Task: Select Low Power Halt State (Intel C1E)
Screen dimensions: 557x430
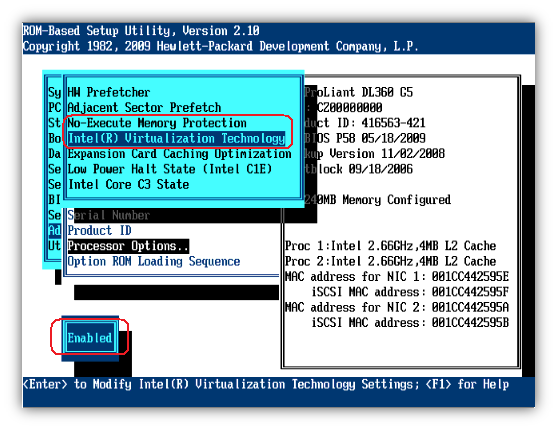Action: click(x=170, y=169)
